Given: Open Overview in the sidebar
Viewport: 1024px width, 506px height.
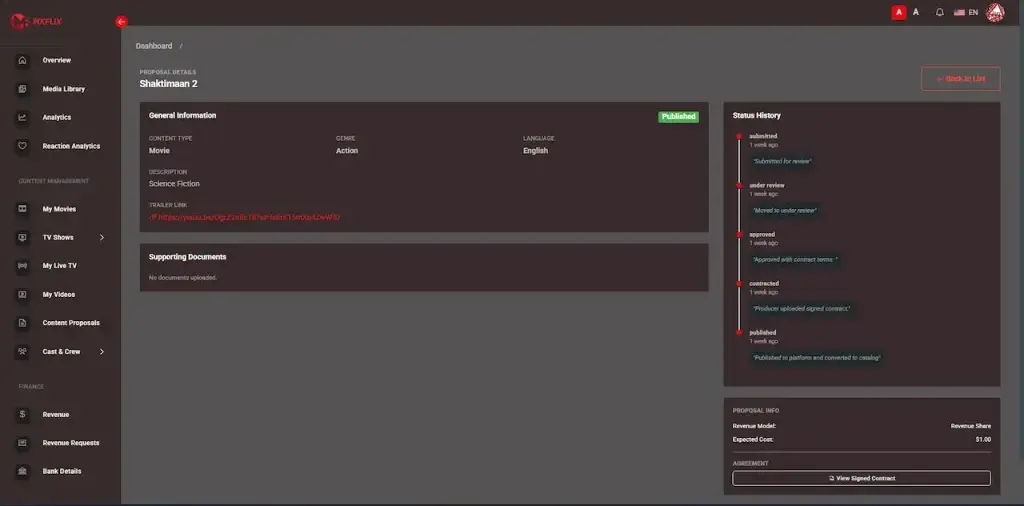Looking at the screenshot, I should (x=57, y=60).
